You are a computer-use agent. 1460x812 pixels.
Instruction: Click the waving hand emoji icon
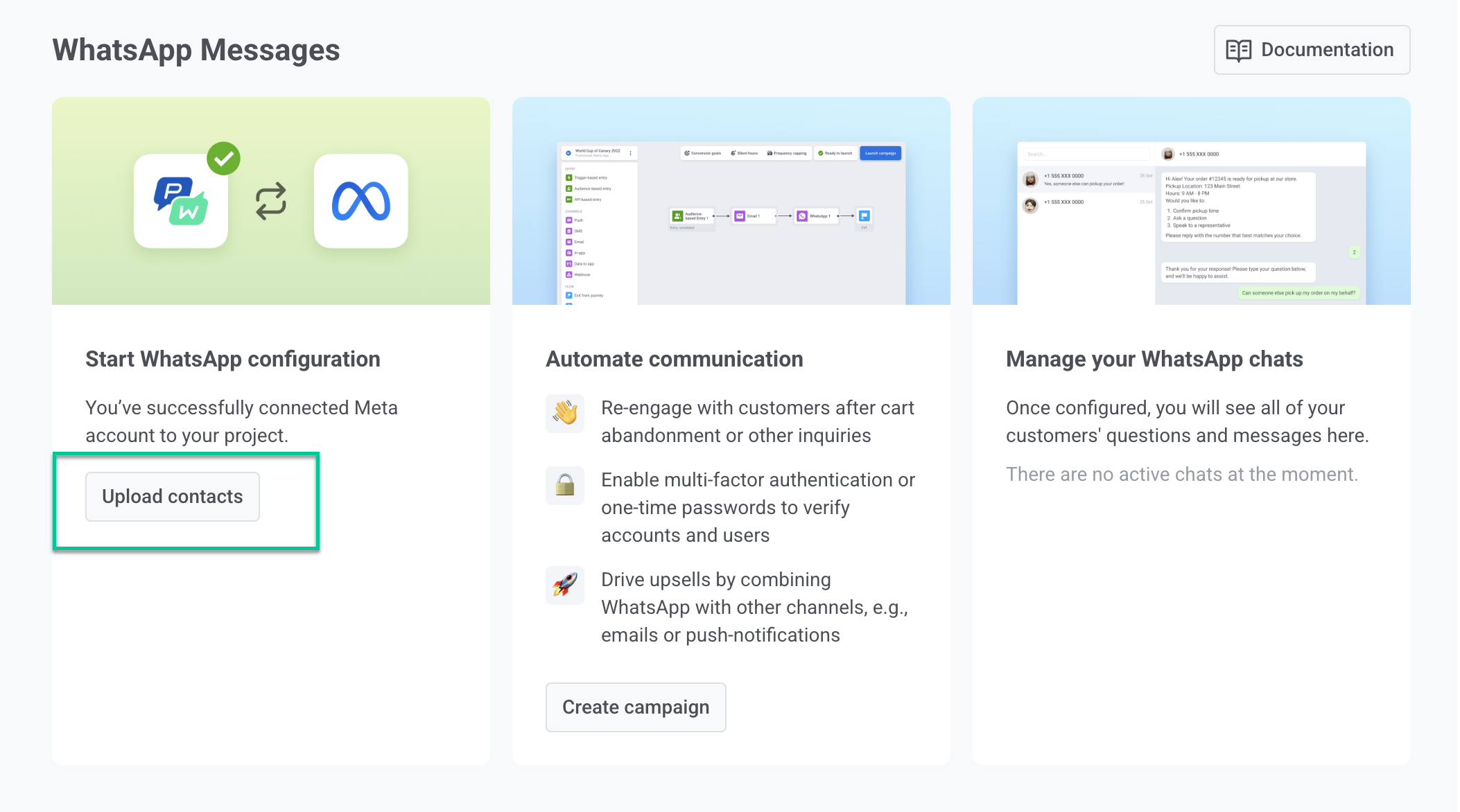(x=565, y=413)
